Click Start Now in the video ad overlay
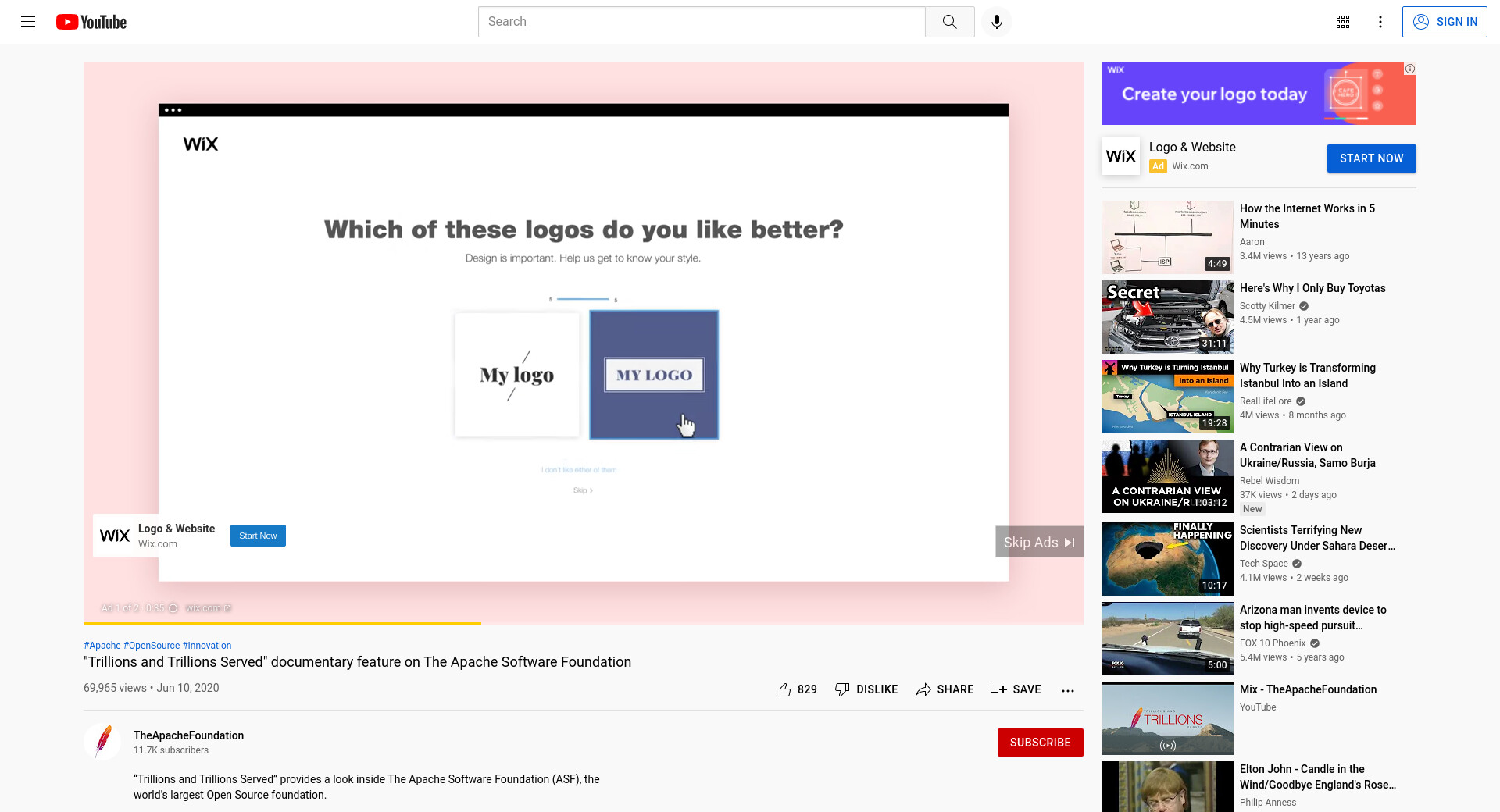 tap(258, 536)
